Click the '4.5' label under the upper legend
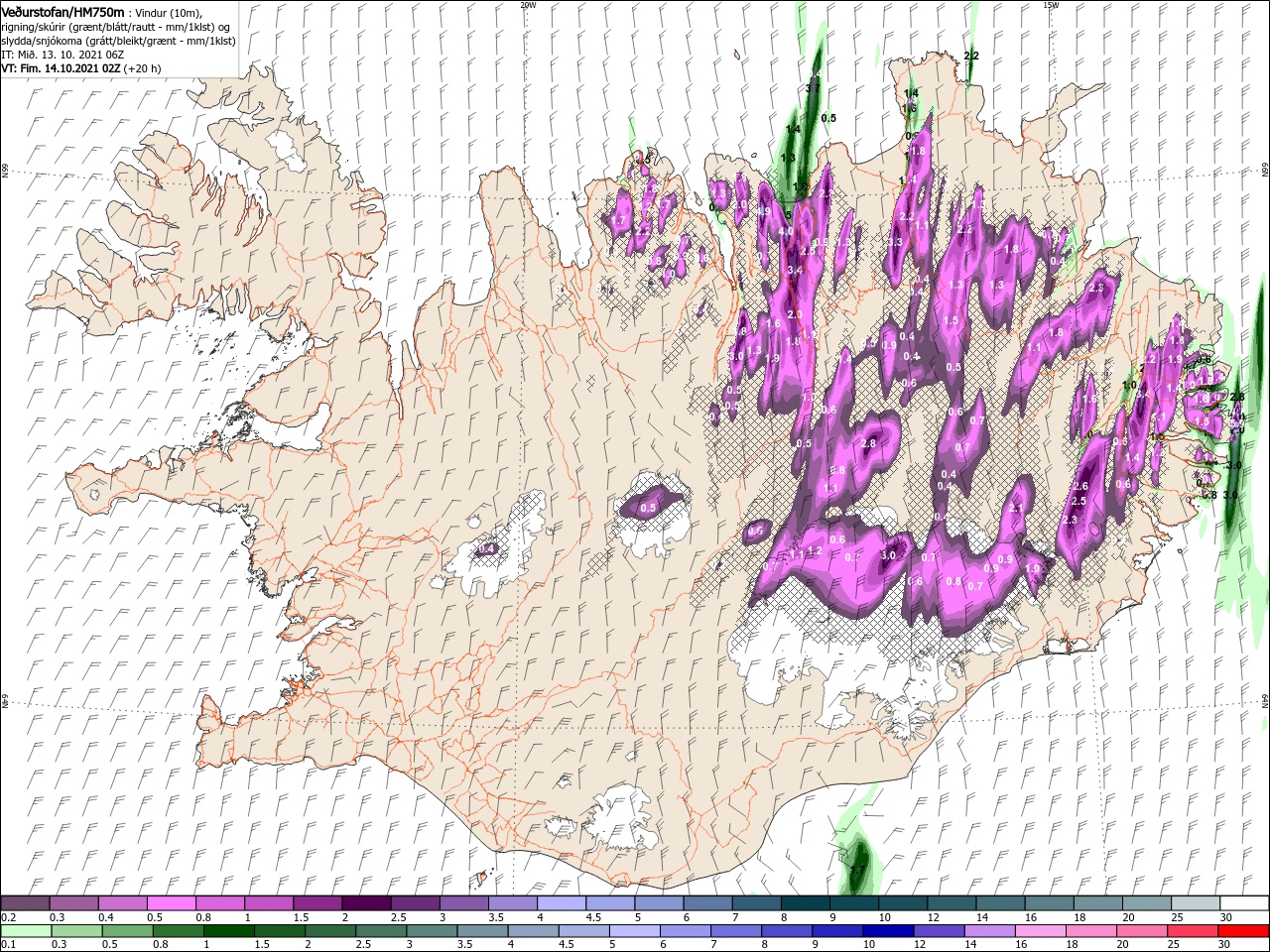This screenshot has width=1270, height=952. coord(593,917)
